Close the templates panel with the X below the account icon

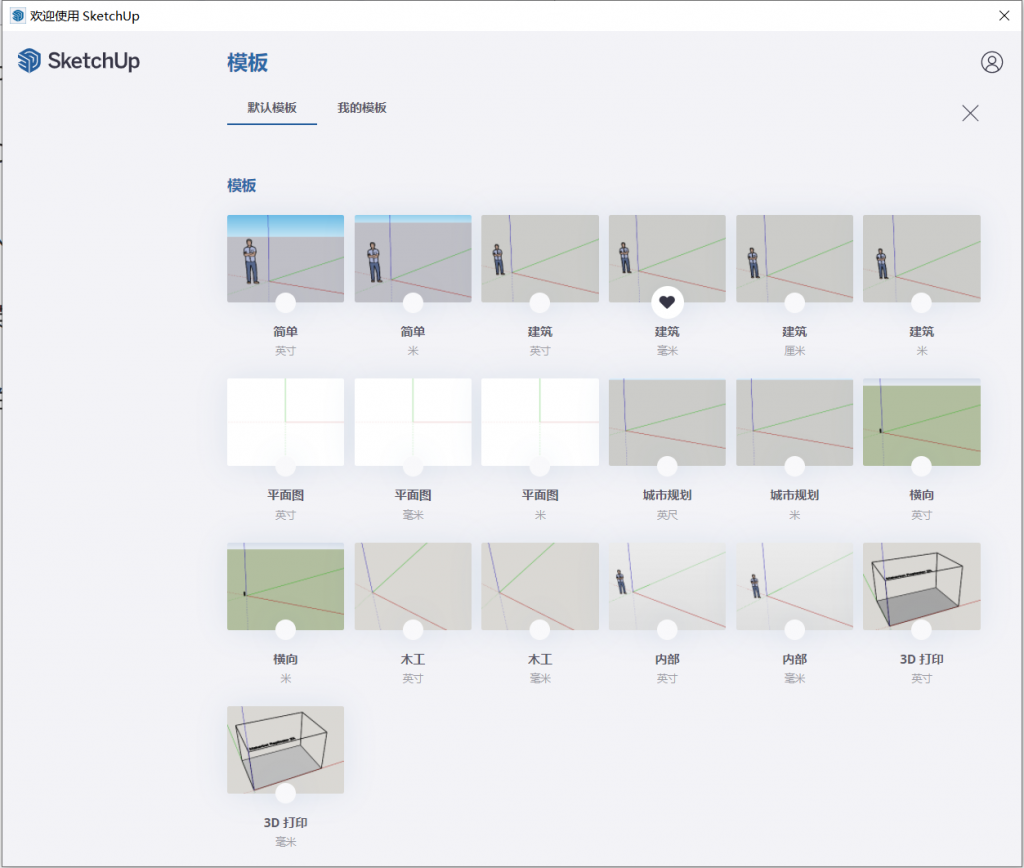coord(970,113)
